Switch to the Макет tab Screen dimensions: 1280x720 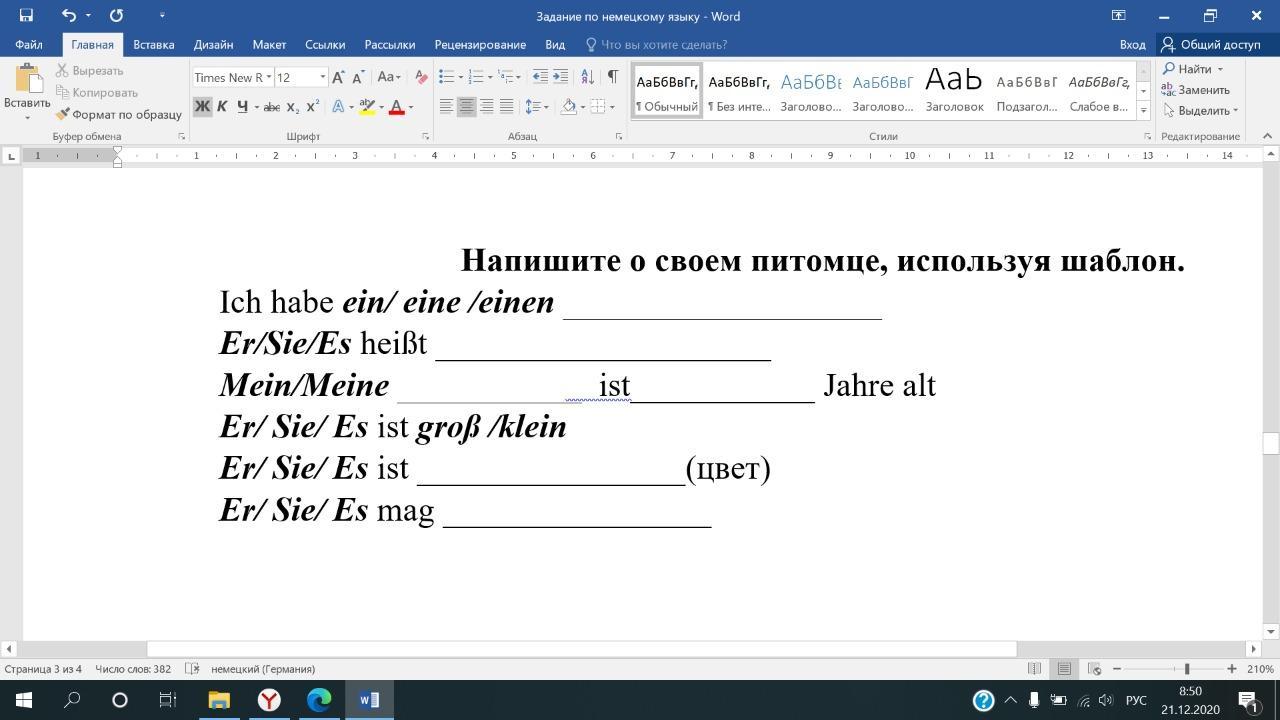coord(269,45)
